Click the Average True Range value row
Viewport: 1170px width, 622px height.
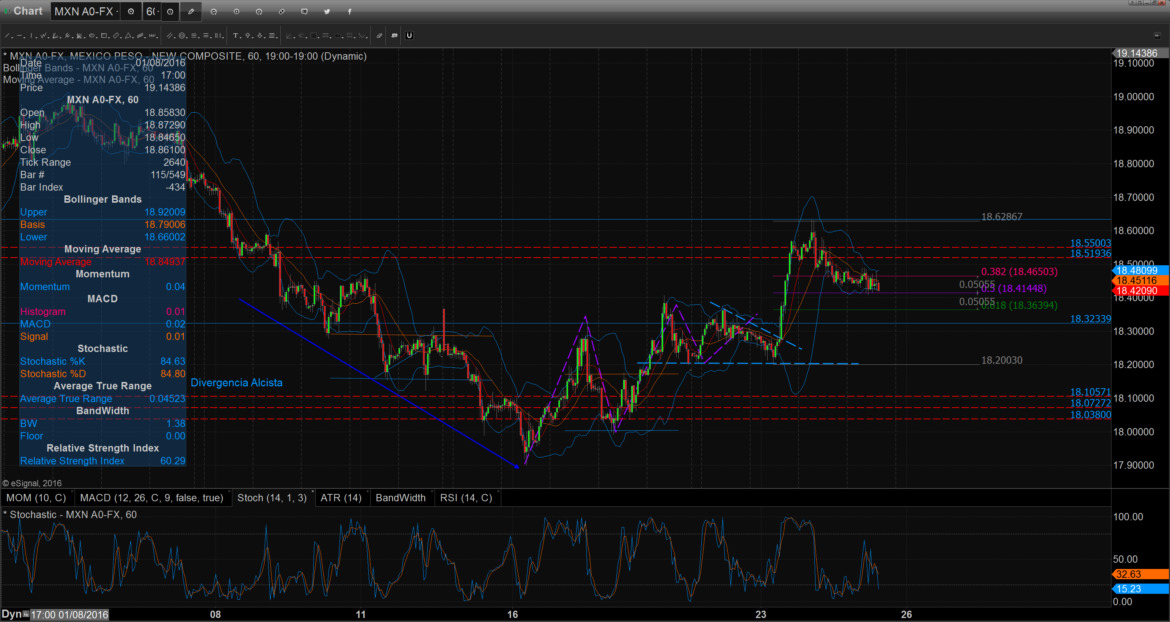(x=102, y=398)
